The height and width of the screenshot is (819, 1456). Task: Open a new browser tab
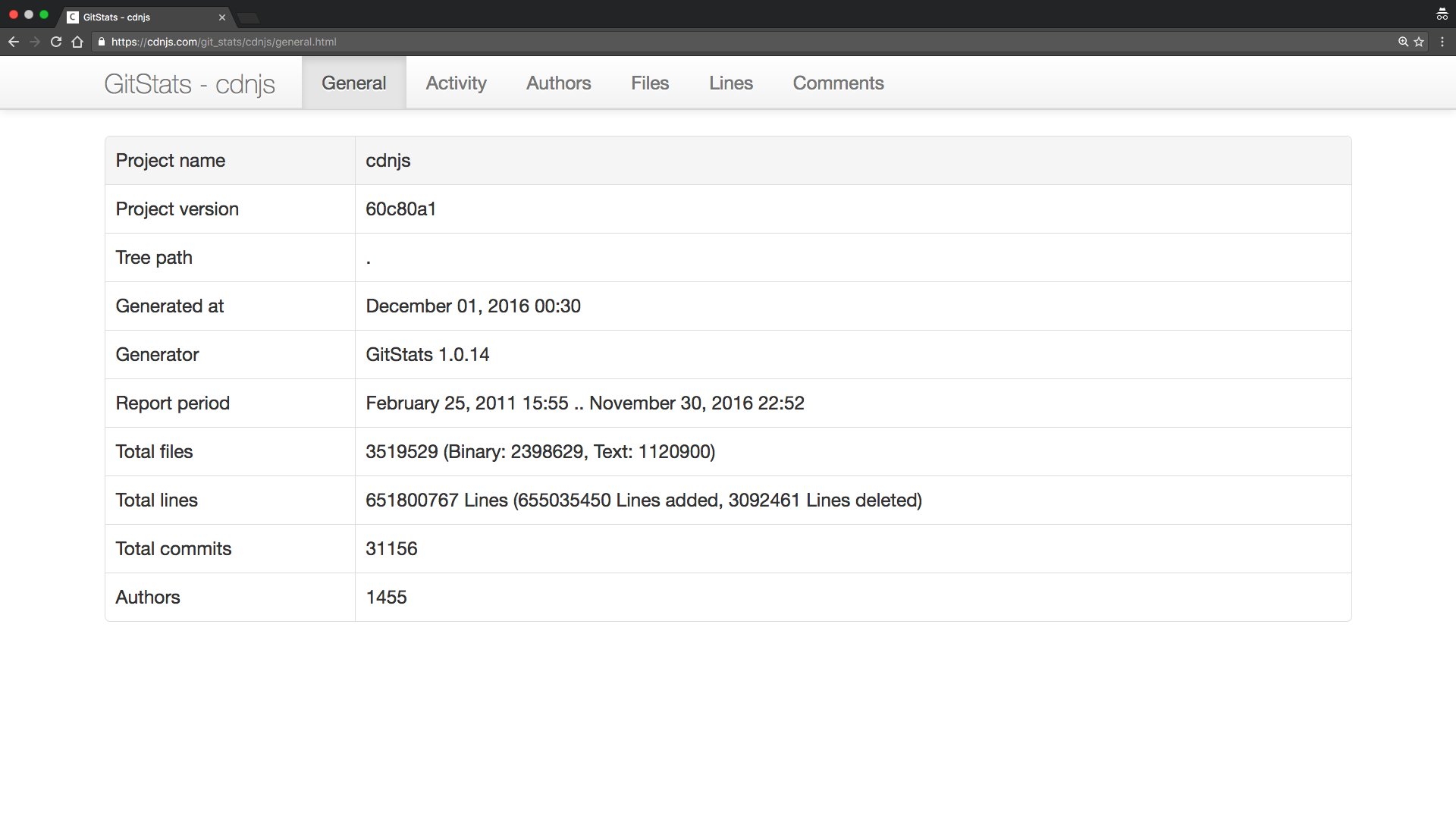[x=248, y=17]
